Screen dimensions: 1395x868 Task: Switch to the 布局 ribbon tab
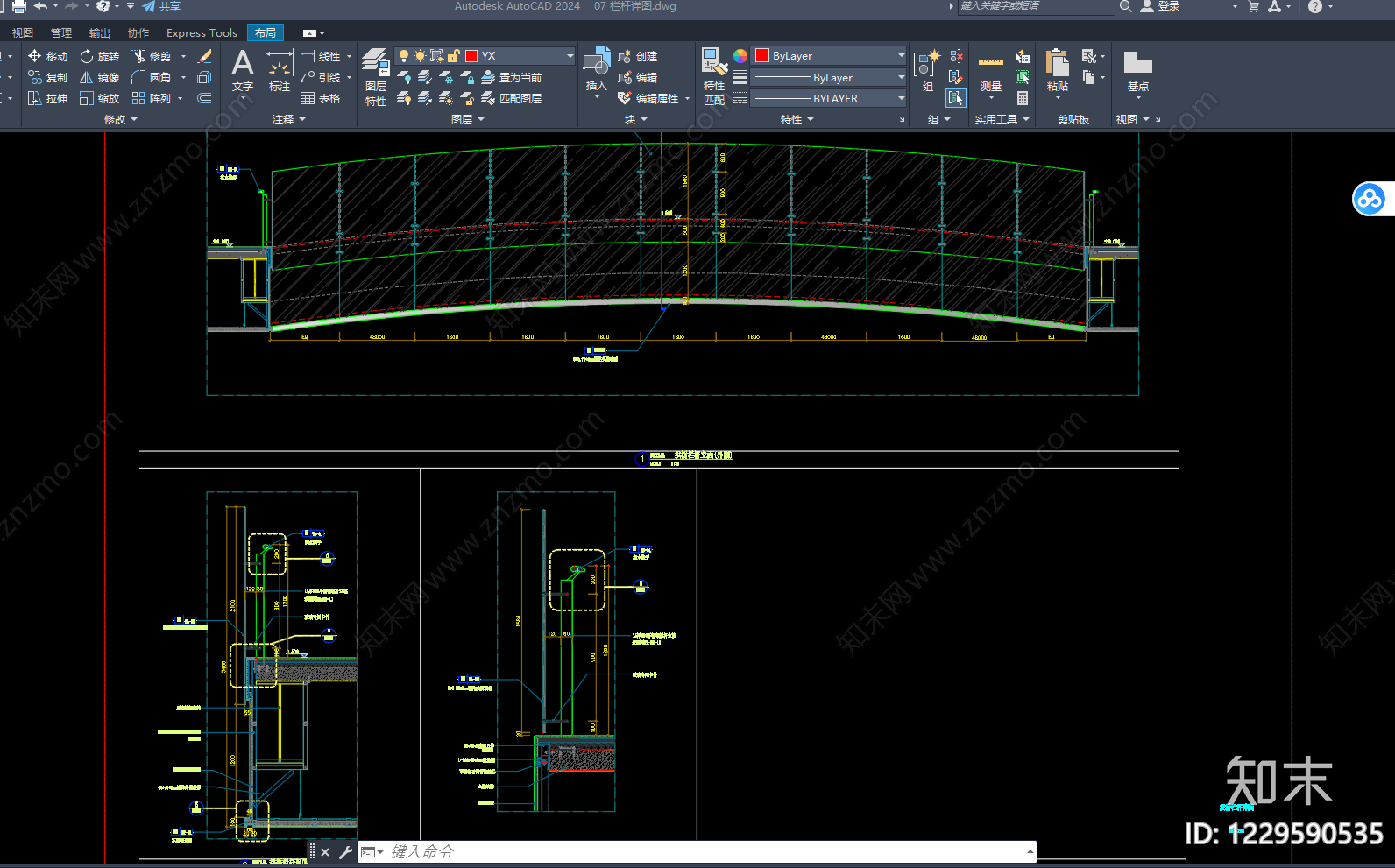(x=266, y=33)
